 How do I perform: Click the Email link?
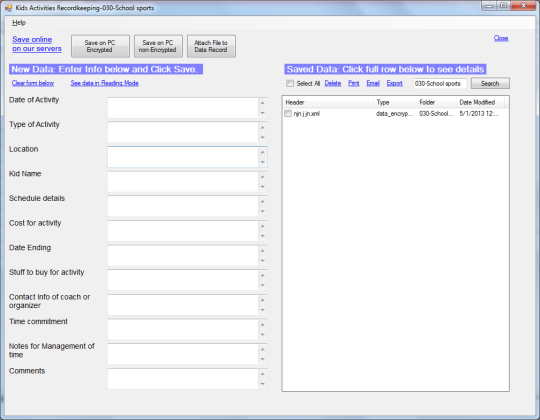pyautogui.click(x=373, y=83)
